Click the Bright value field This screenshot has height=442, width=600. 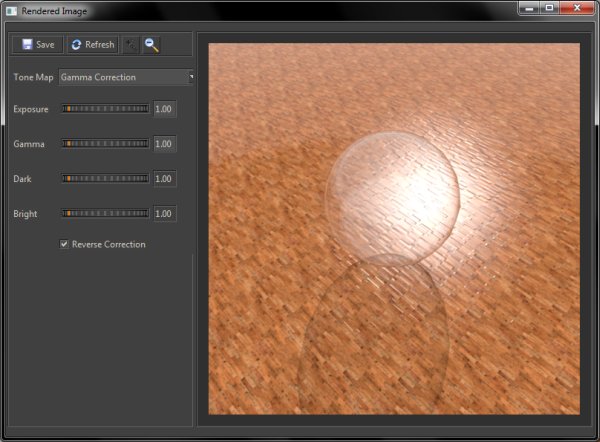click(x=165, y=214)
